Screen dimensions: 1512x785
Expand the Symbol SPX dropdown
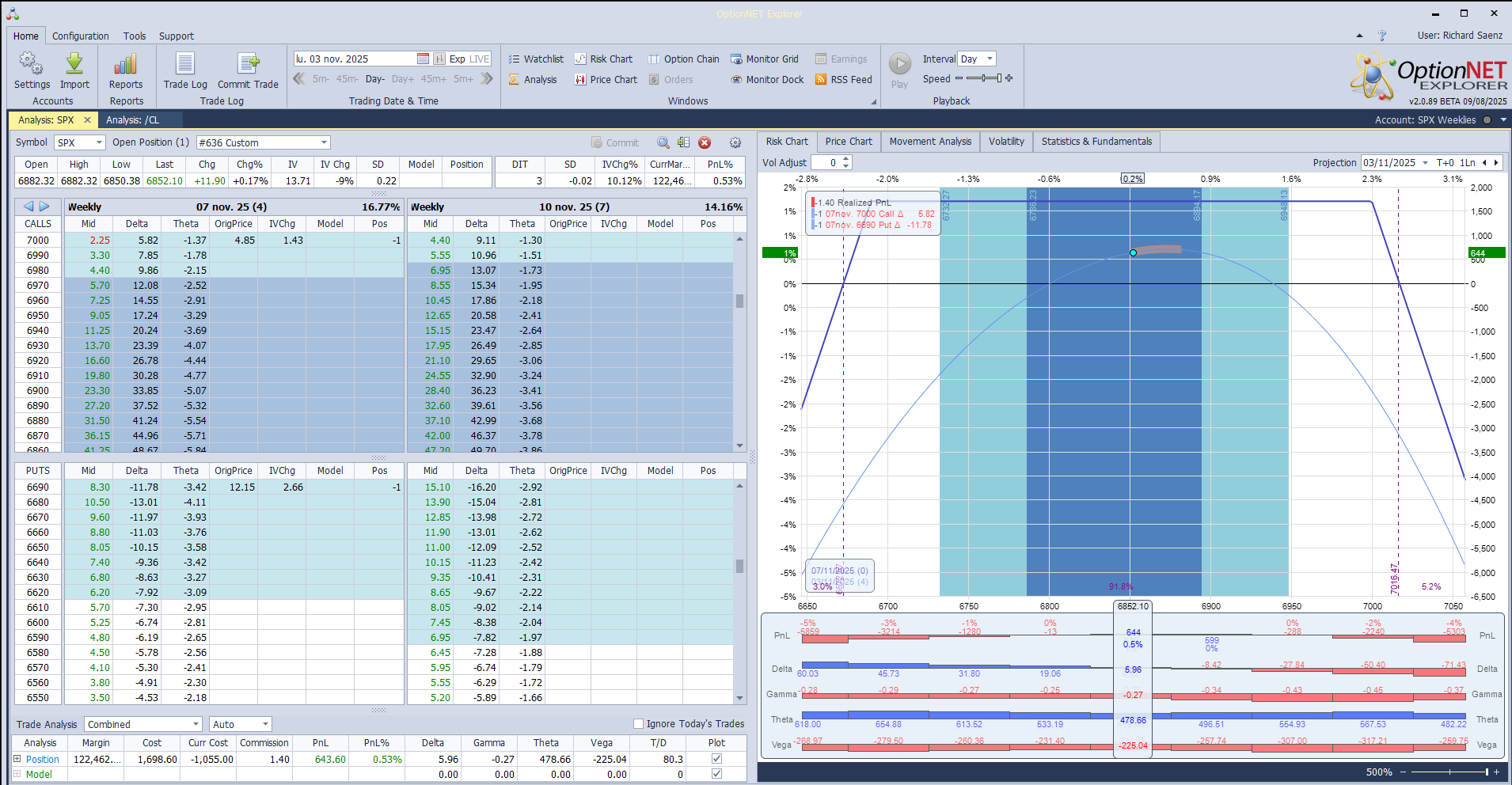[99, 142]
